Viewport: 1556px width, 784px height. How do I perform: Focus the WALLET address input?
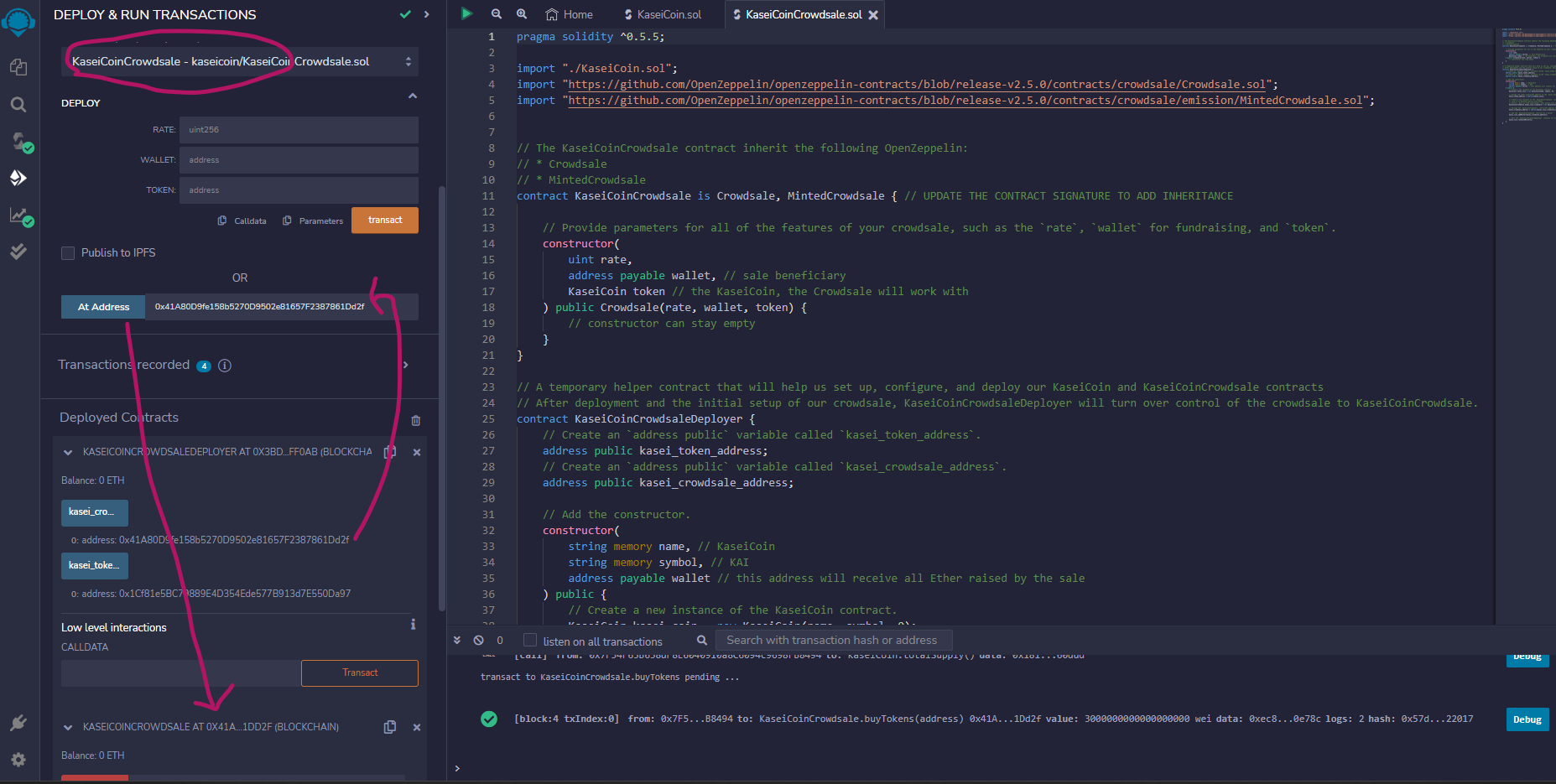tap(299, 160)
